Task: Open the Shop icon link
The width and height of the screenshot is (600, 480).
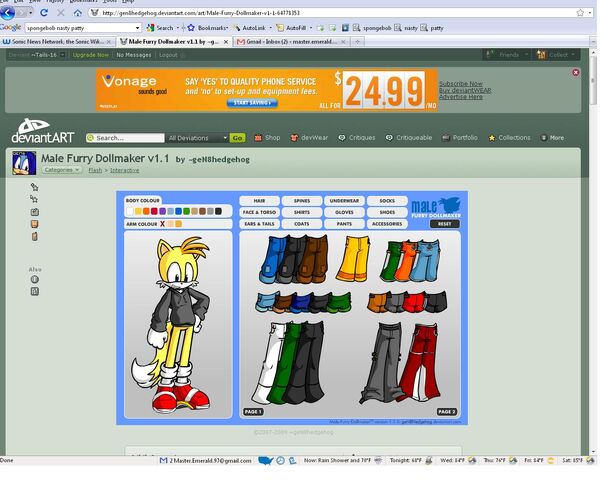Action: coord(258,138)
